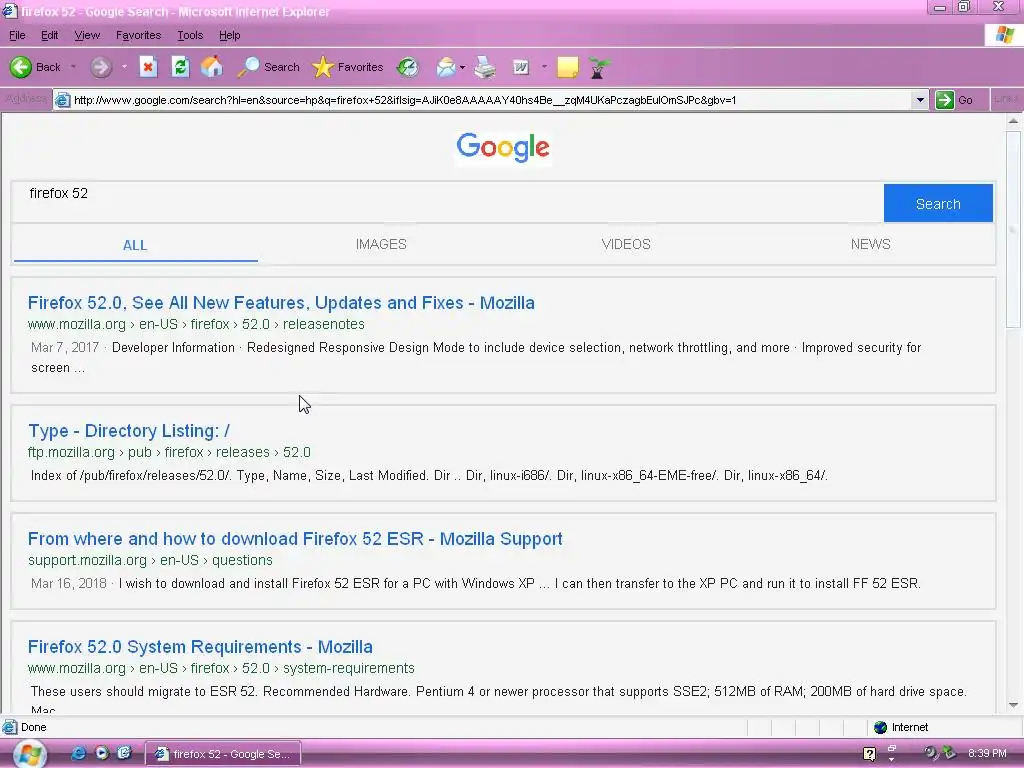Open Firefox 52.0 System Requirements result
1024x768 pixels.
(200, 647)
